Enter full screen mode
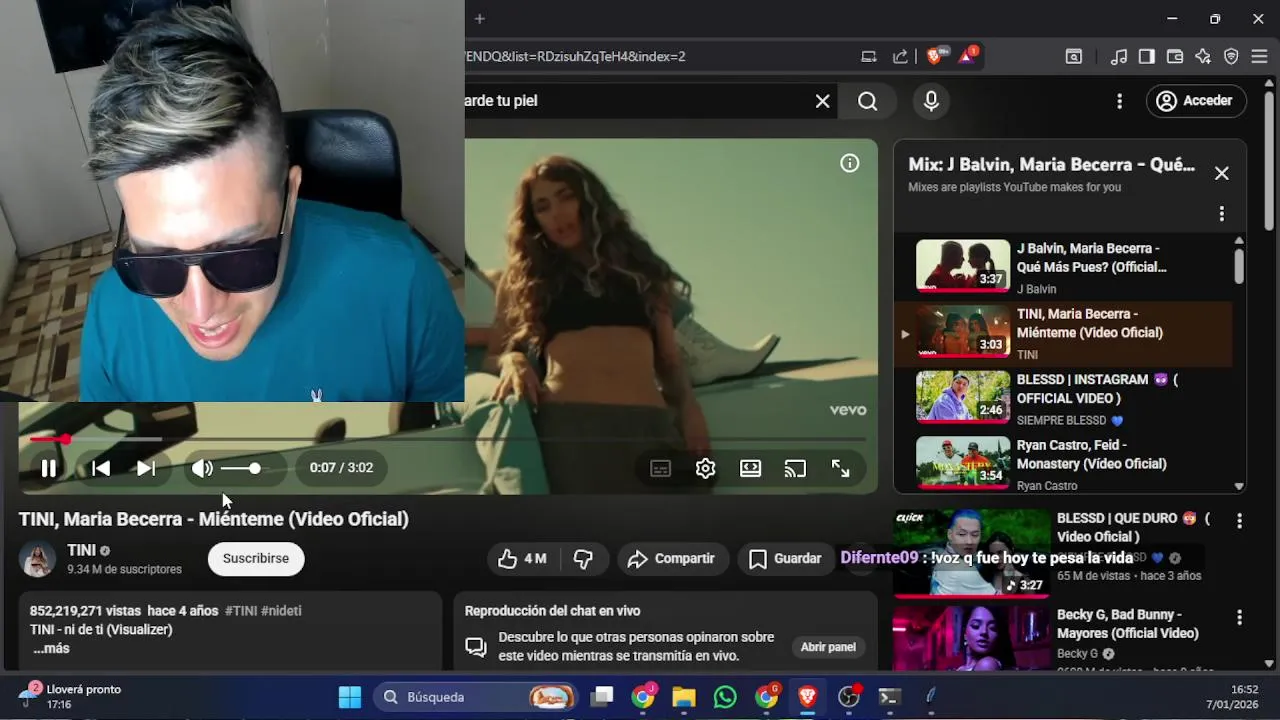 (x=841, y=468)
